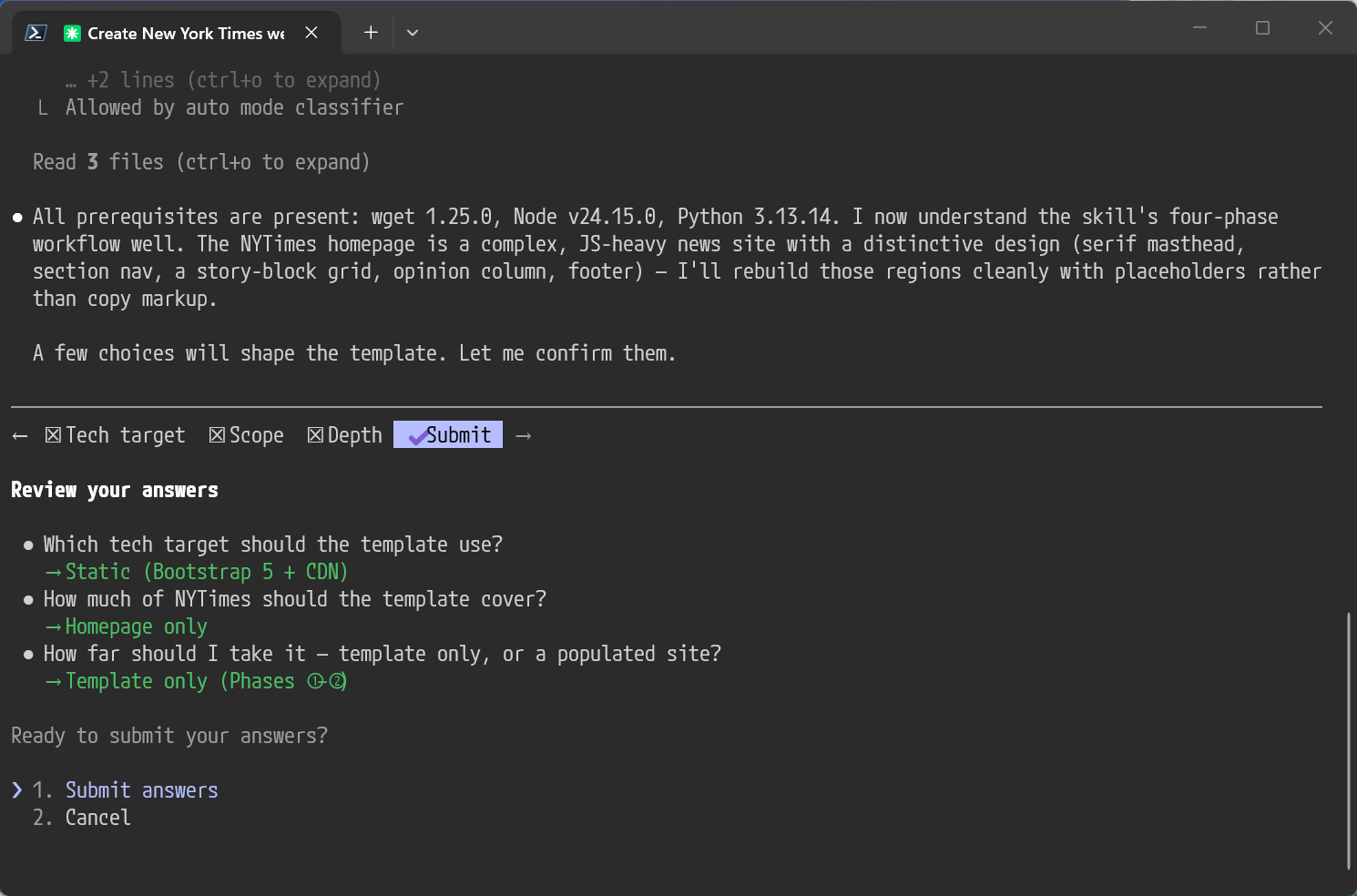The height and width of the screenshot is (896, 1357).
Task: Select the highlighted Submit step
Action: coord(448,435)
